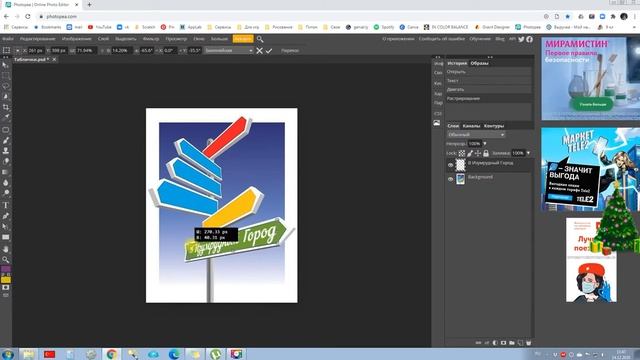Click the Background layer thumbnail
Viewport: 640px width, 360px height.
pyautogui.click(x=460, y=179)
